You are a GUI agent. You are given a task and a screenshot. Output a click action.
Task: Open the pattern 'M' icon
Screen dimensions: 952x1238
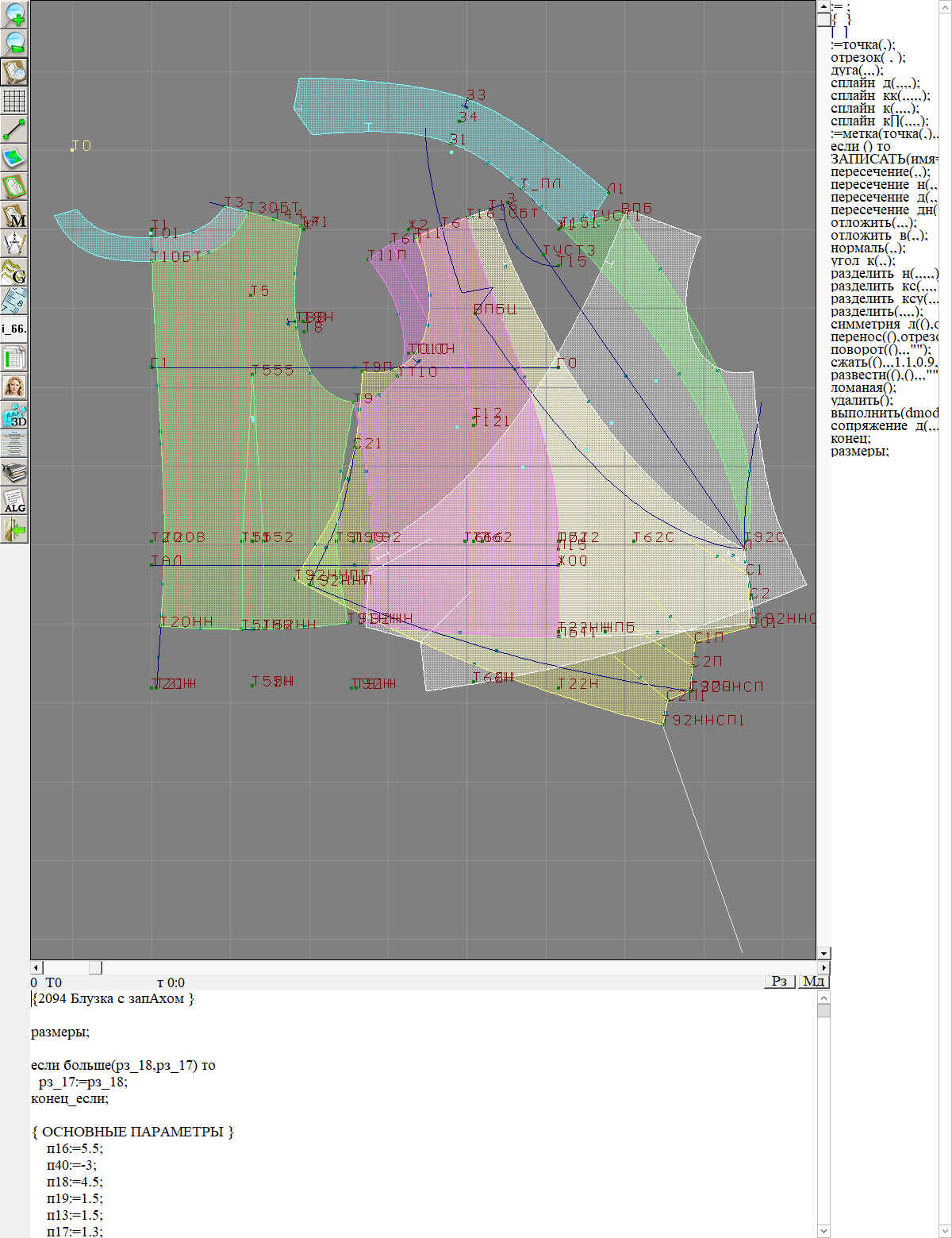[x=15, y=216]
